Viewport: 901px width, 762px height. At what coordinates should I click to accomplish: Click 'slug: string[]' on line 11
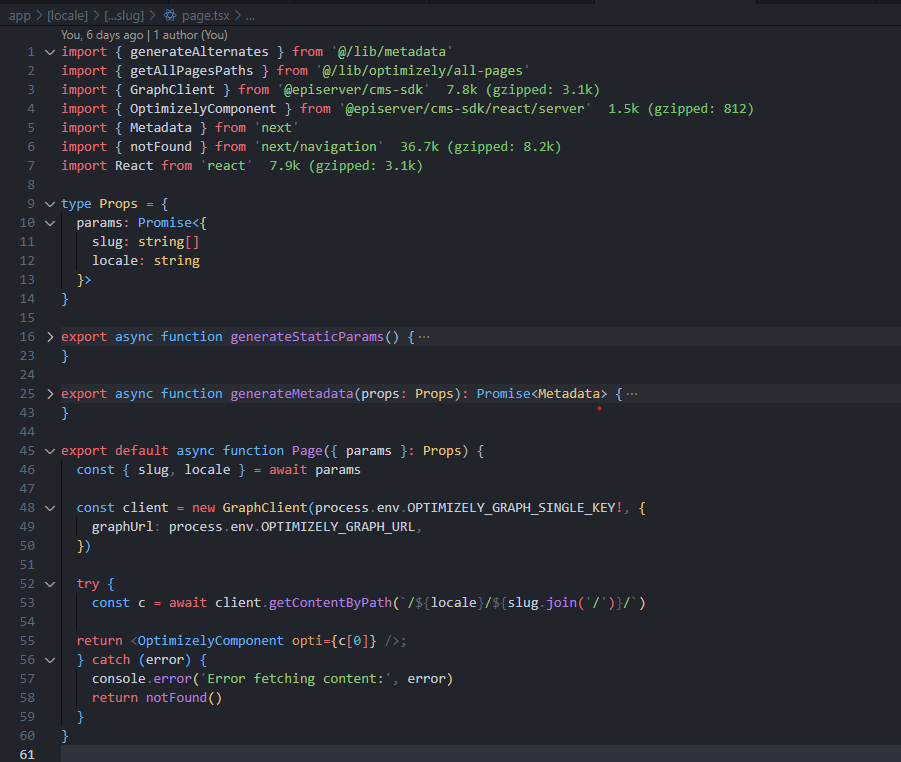(145, 241)
